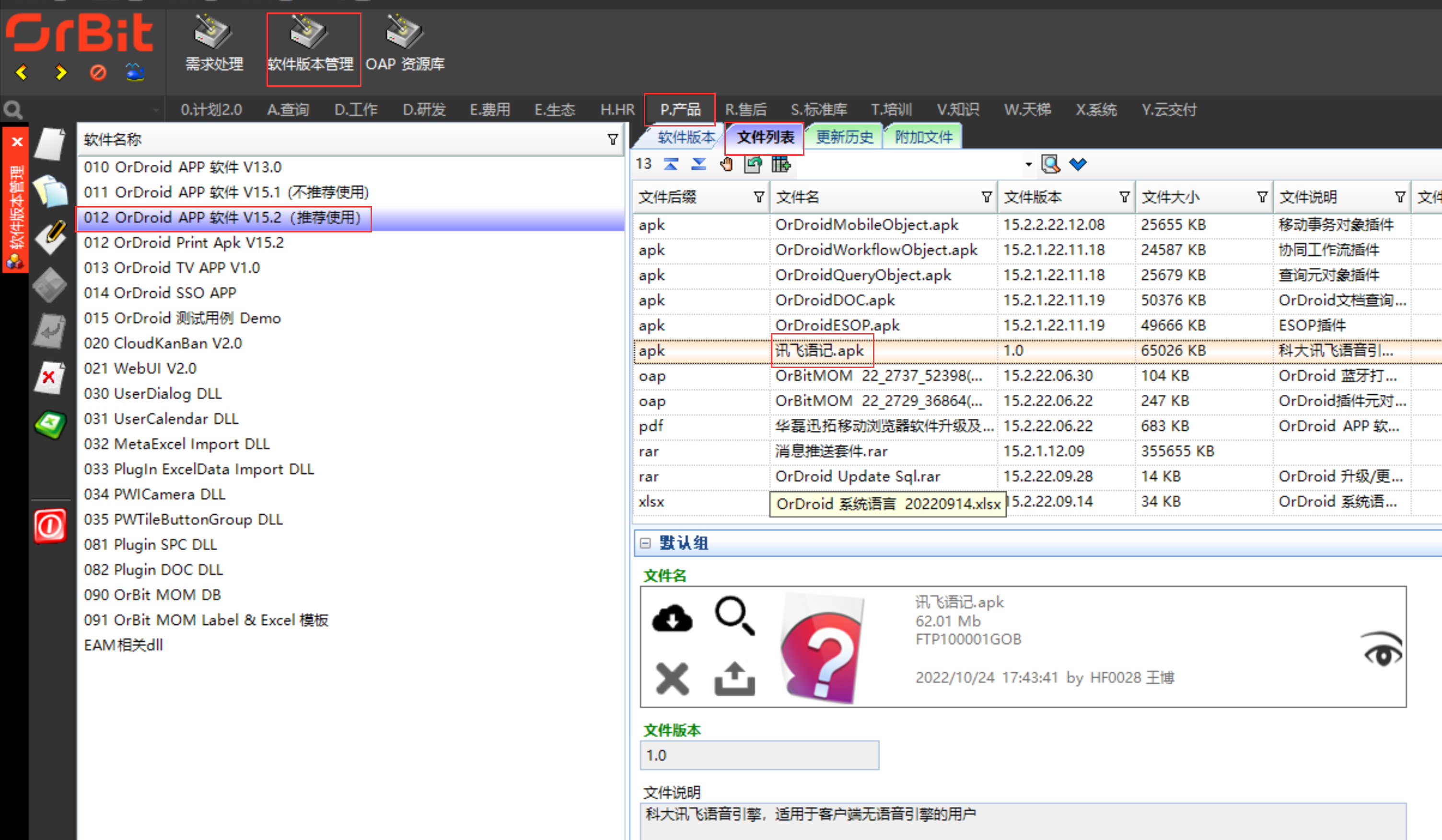
Task: Click the green Excel export sidebar icon
Action: [x=50, y=425]
